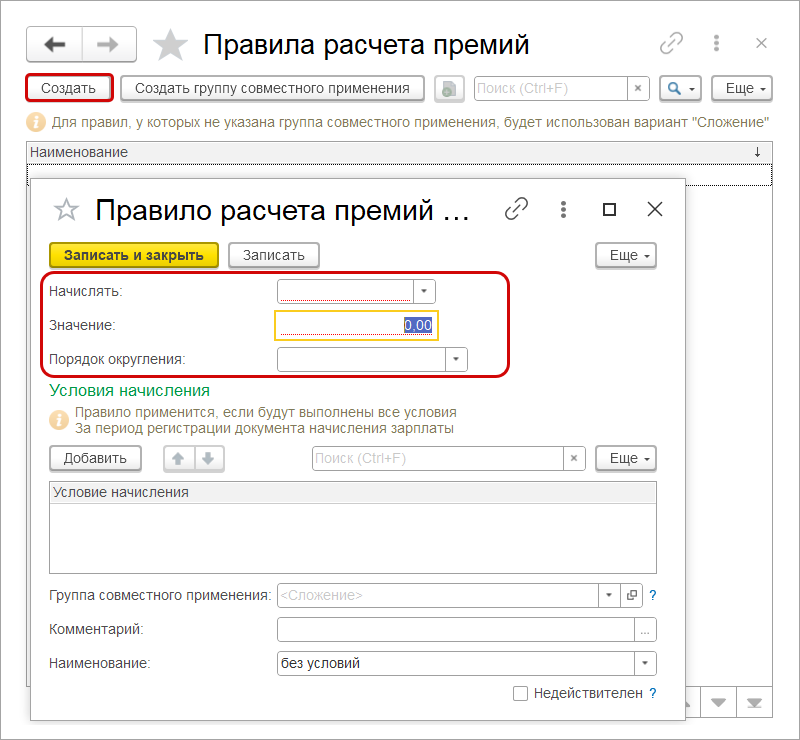The height and width of the screenshot is (740, 800).
Task: Expand the 'Группа совместного применения' dropdown
Action: pyautogui.click(x=609, y=596)
